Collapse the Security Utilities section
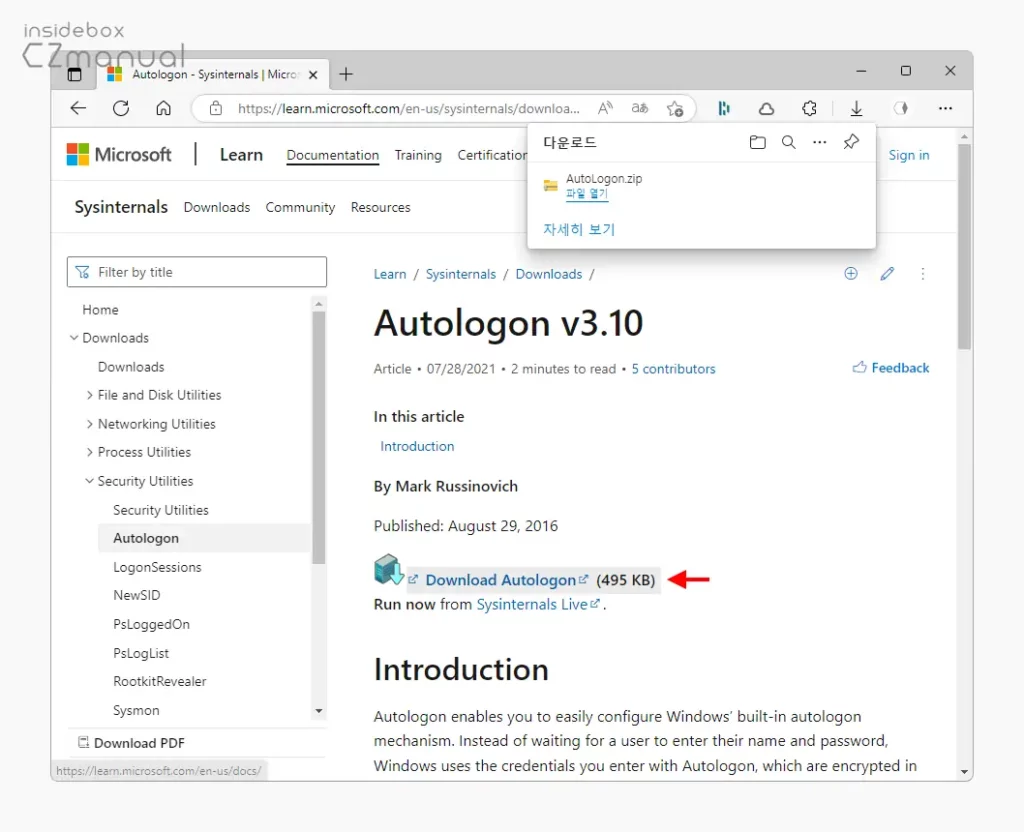This screenshot has width=1024, height=832. [x=90, y=481]
